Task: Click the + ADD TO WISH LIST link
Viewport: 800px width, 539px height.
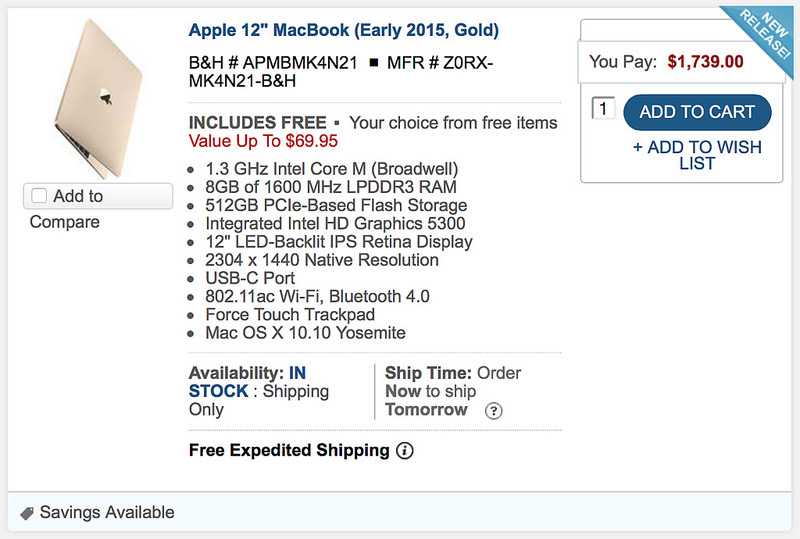Action: click(697, 155)
